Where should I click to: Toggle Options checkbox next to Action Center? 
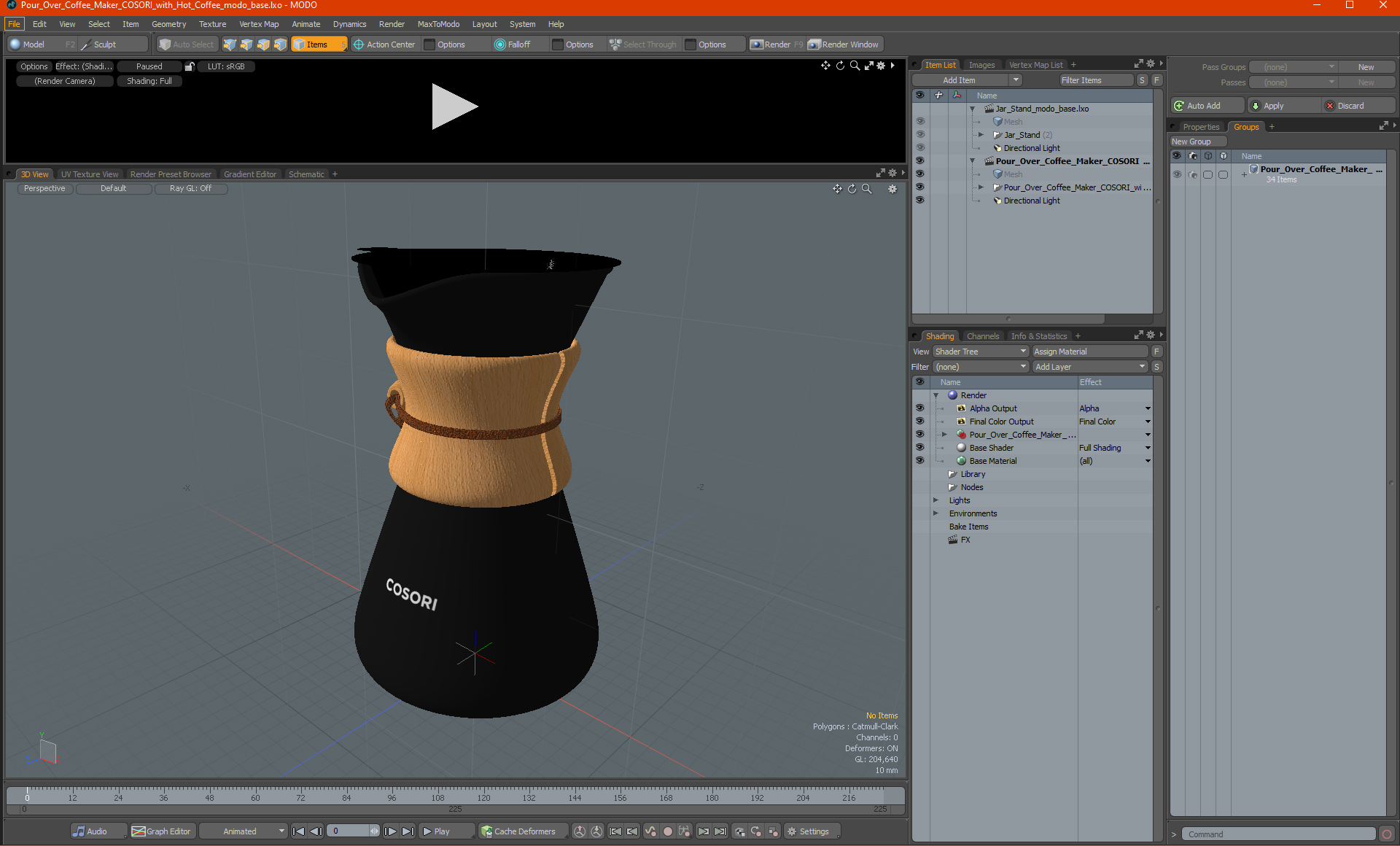pyautogui.click(x=429, y=44)
